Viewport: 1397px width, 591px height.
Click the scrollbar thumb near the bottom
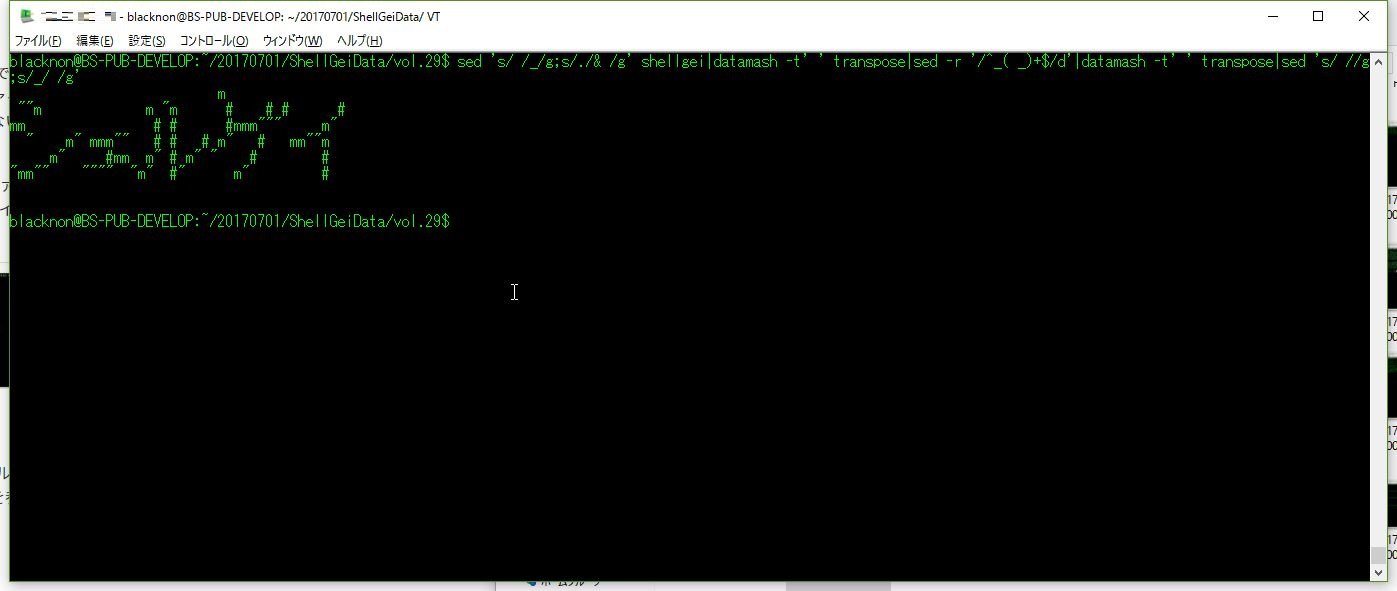(x=1378, y=556)
